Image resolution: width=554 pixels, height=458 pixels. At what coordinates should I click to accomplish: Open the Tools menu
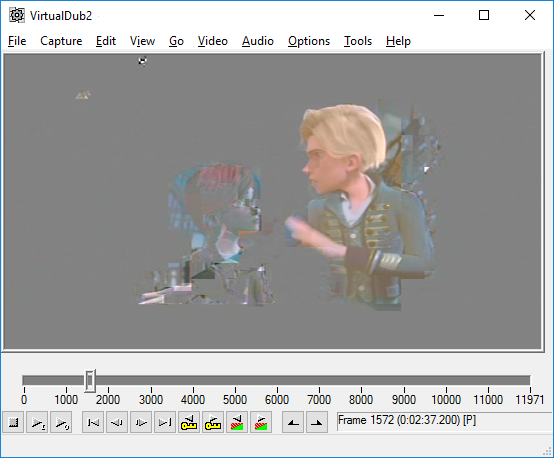click(358, 41)
